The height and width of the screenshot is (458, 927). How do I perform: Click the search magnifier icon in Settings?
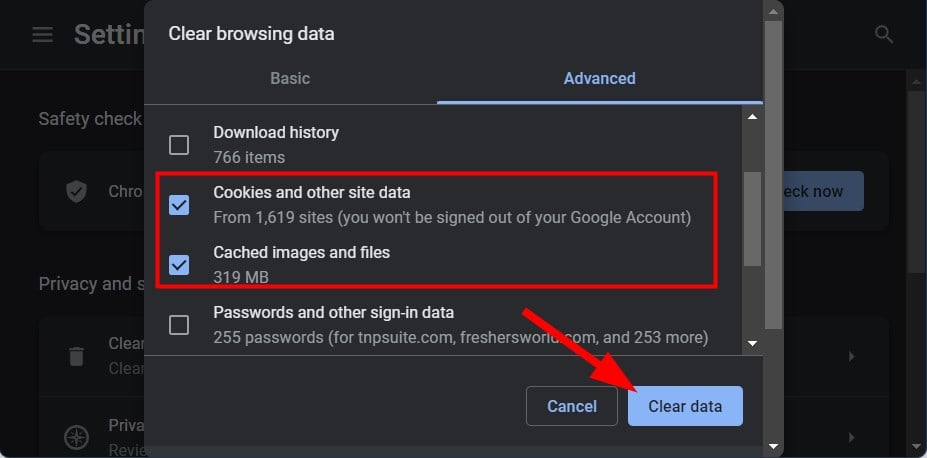884,34
